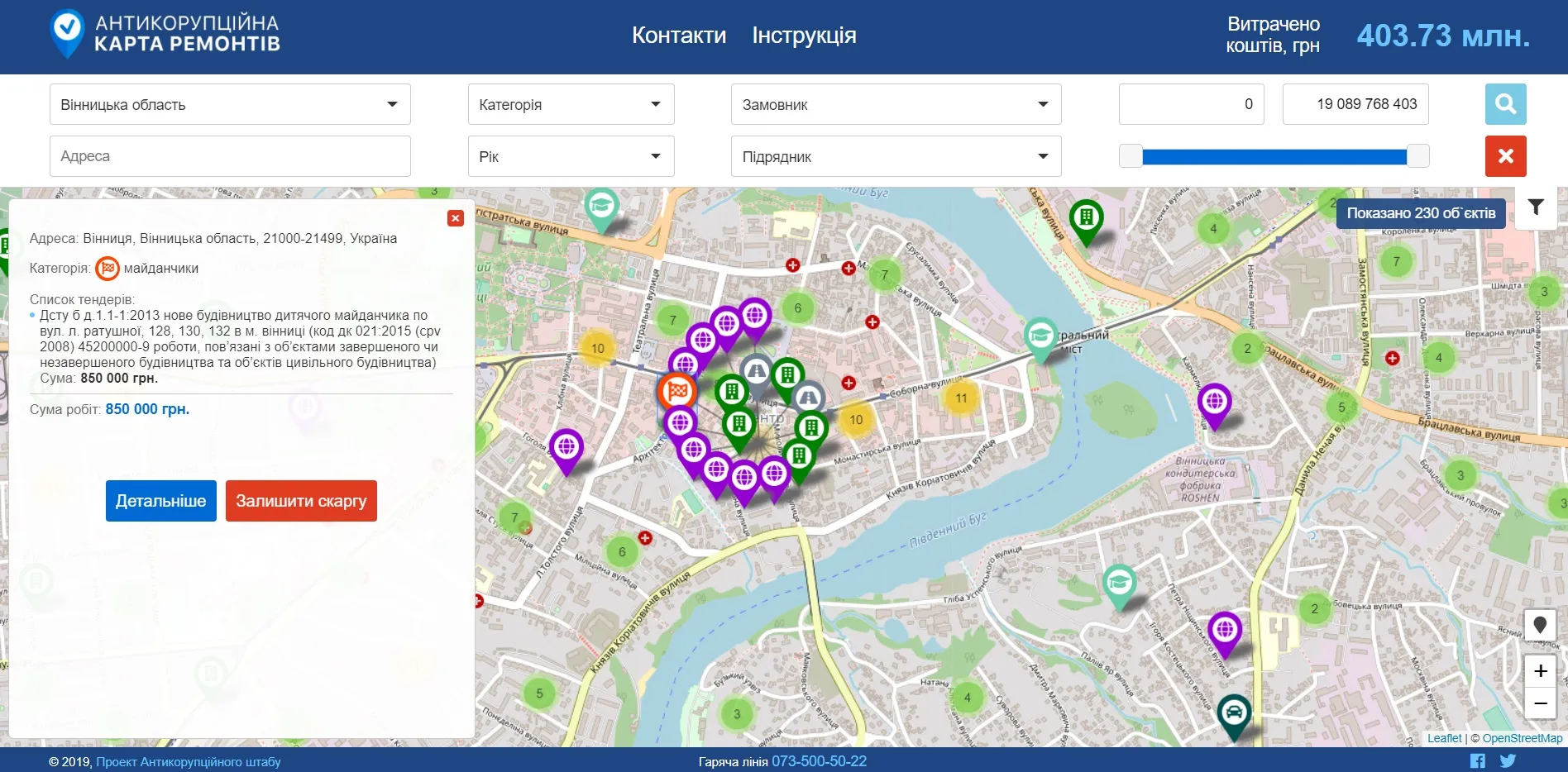The width and height of the screenshot is (1568, 772).
Task: Zoom out the map with minus button
Action: coord(1540,703)
